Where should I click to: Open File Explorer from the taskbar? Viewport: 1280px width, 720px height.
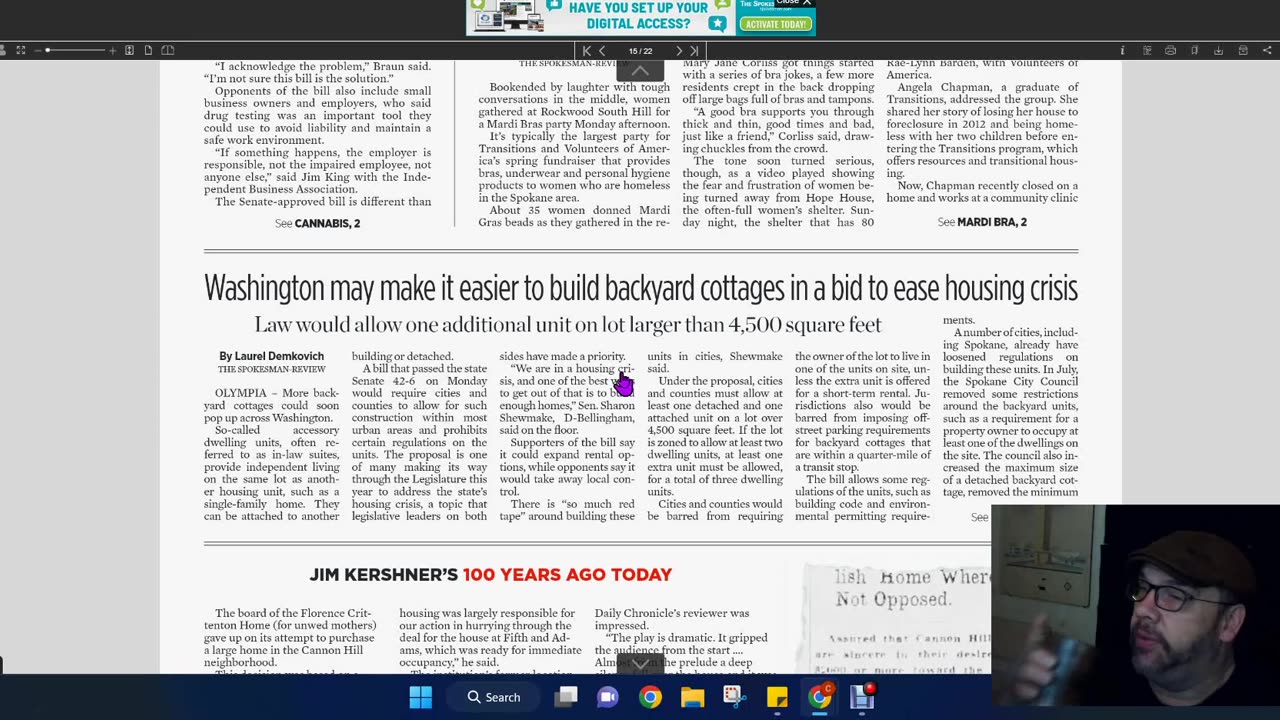(692, 697)
